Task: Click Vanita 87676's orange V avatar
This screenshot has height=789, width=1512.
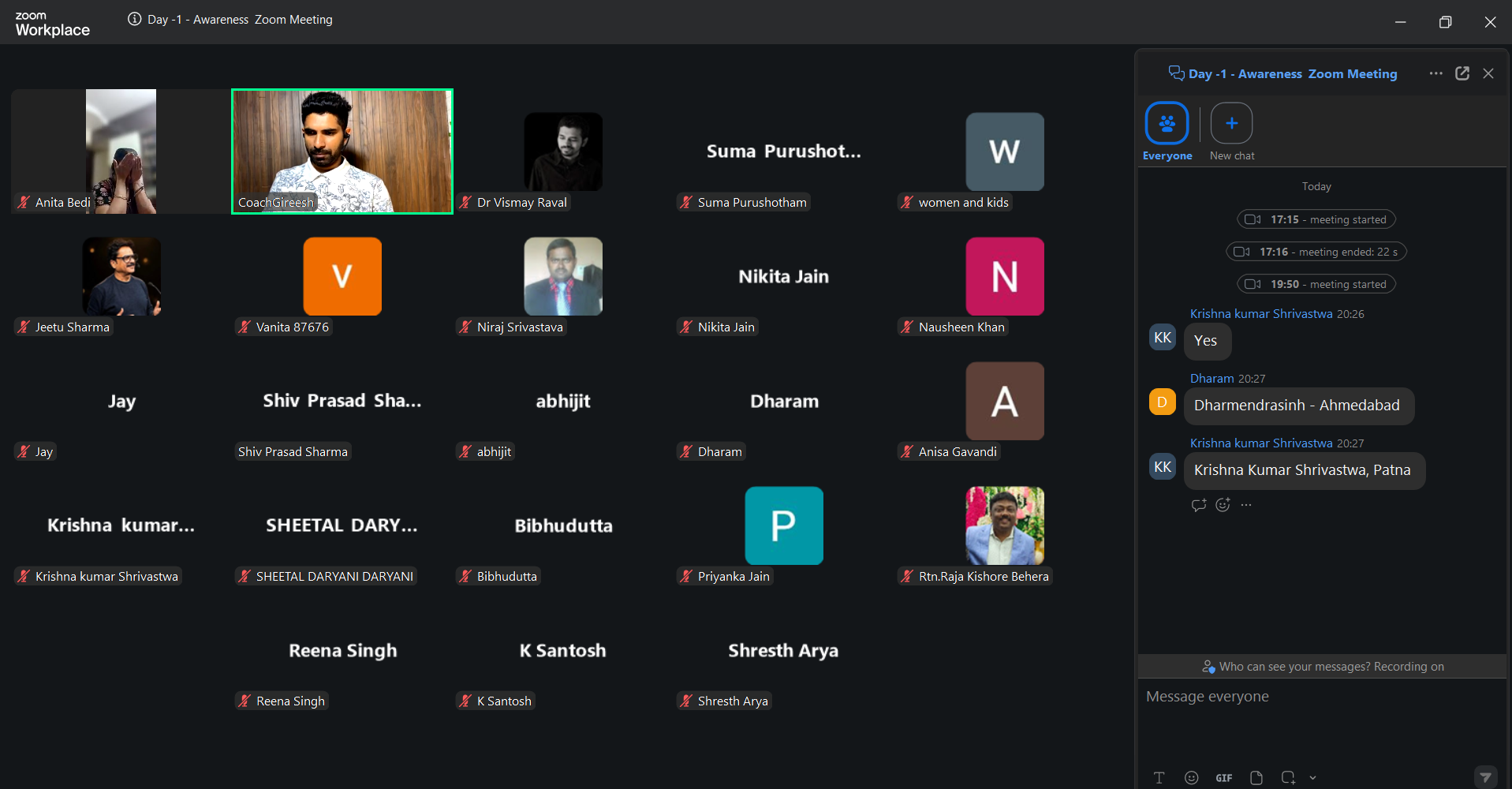Action: [x=342, y=276]
